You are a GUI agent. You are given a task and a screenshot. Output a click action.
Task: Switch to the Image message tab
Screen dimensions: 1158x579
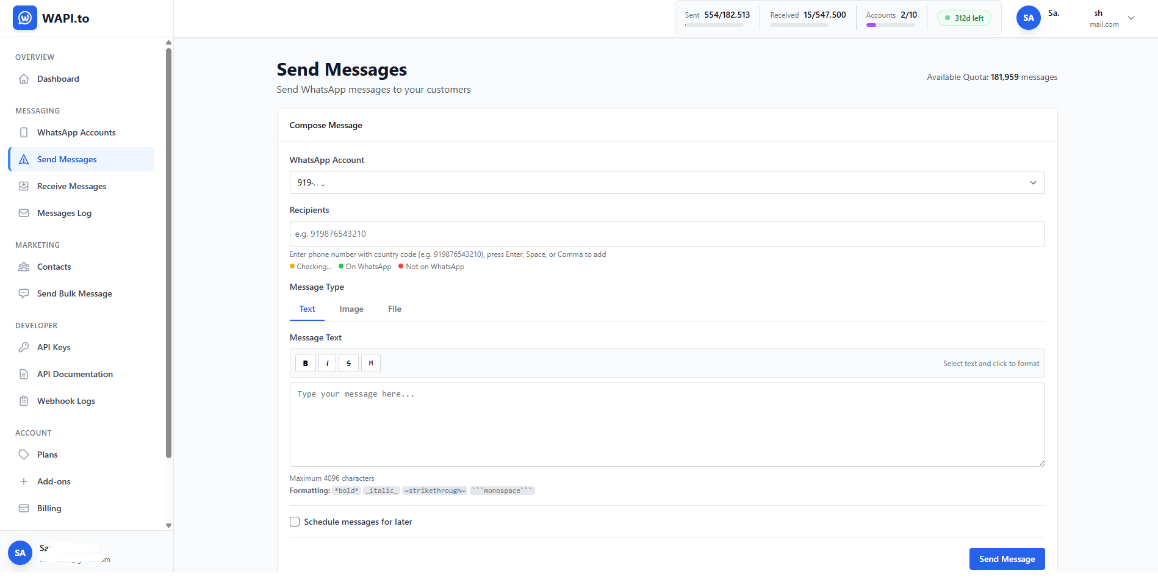[352, 309]
